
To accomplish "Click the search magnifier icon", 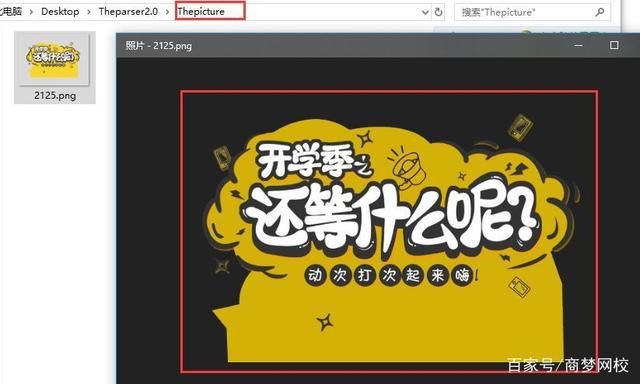I will (600, 12).
